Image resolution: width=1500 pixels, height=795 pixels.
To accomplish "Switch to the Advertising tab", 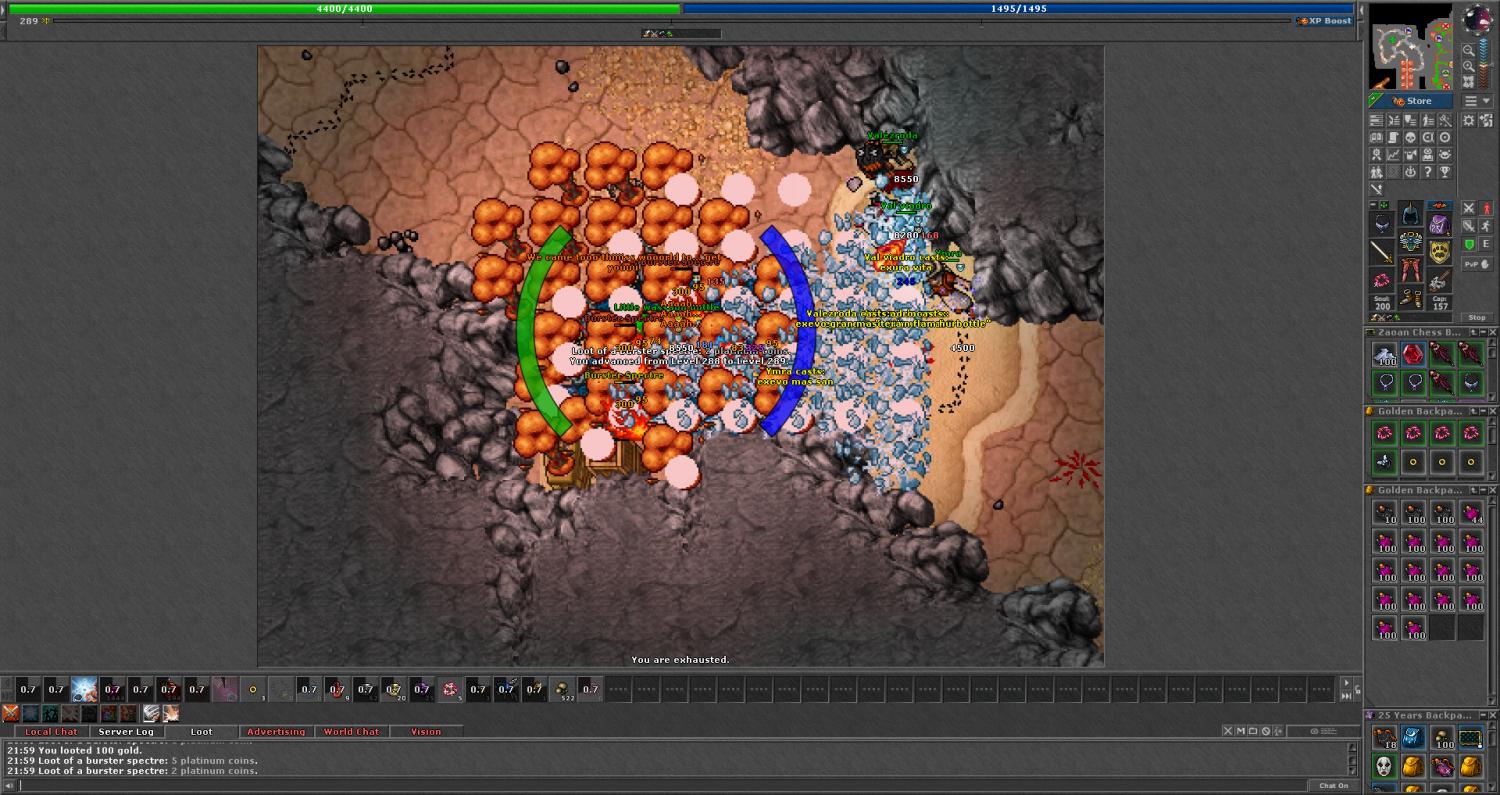I will [276, 732].
